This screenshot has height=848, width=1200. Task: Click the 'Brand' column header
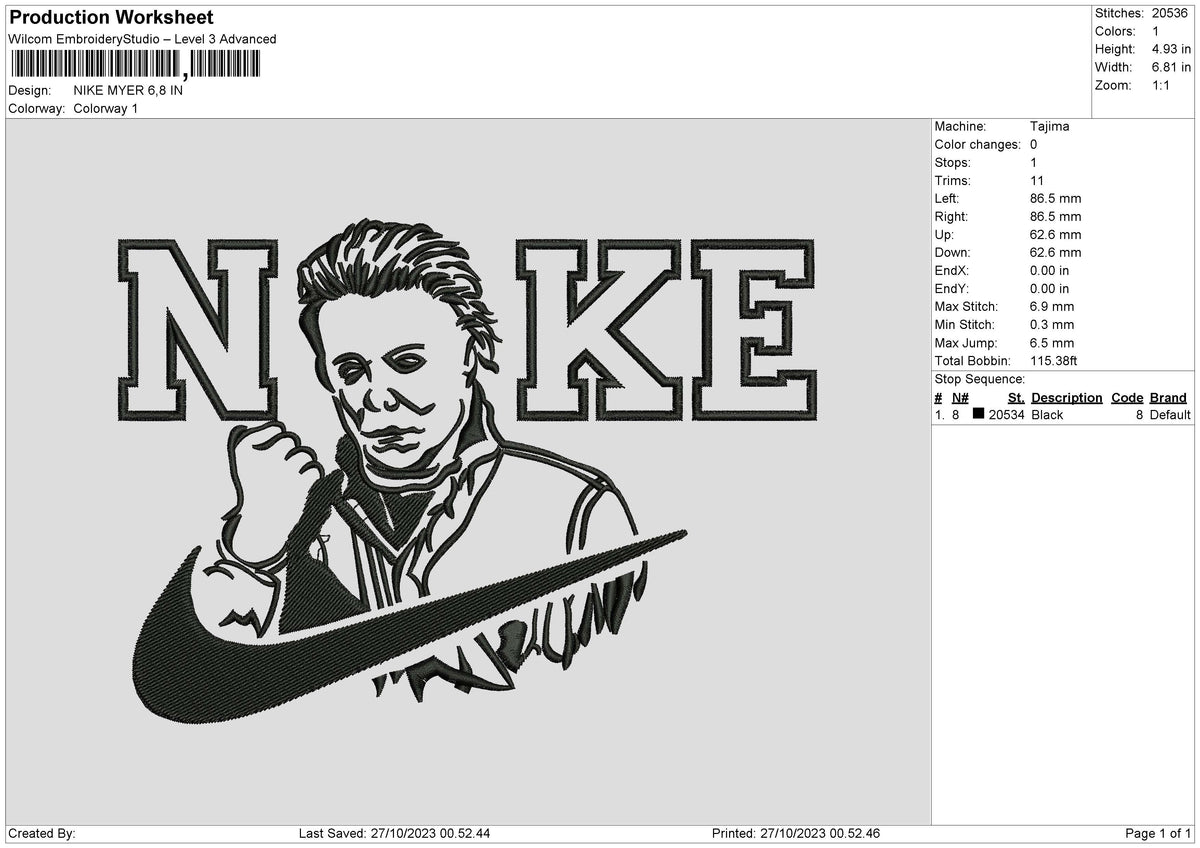1167,398
